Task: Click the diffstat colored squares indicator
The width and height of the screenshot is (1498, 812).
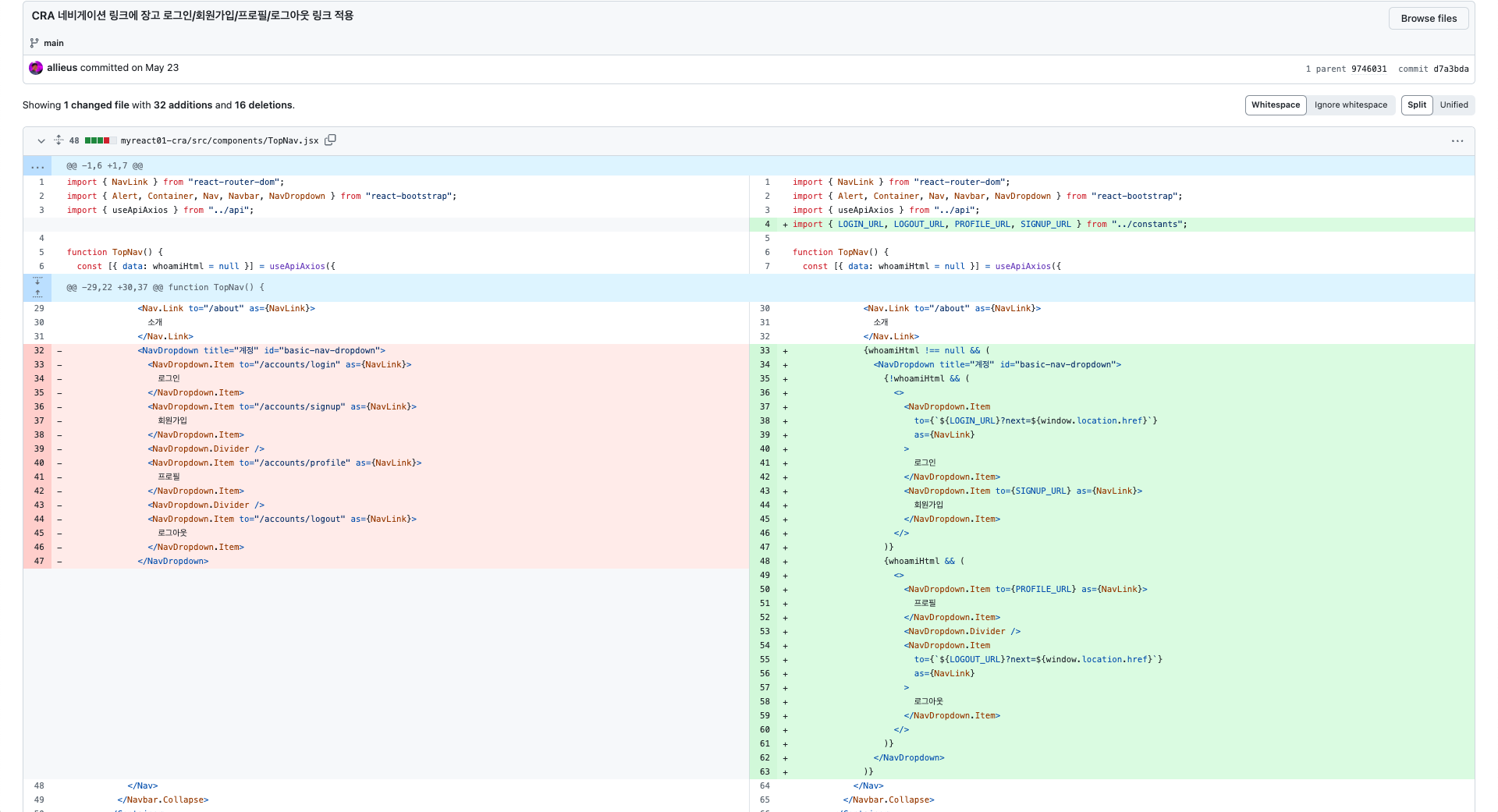Action: point(100,141)
